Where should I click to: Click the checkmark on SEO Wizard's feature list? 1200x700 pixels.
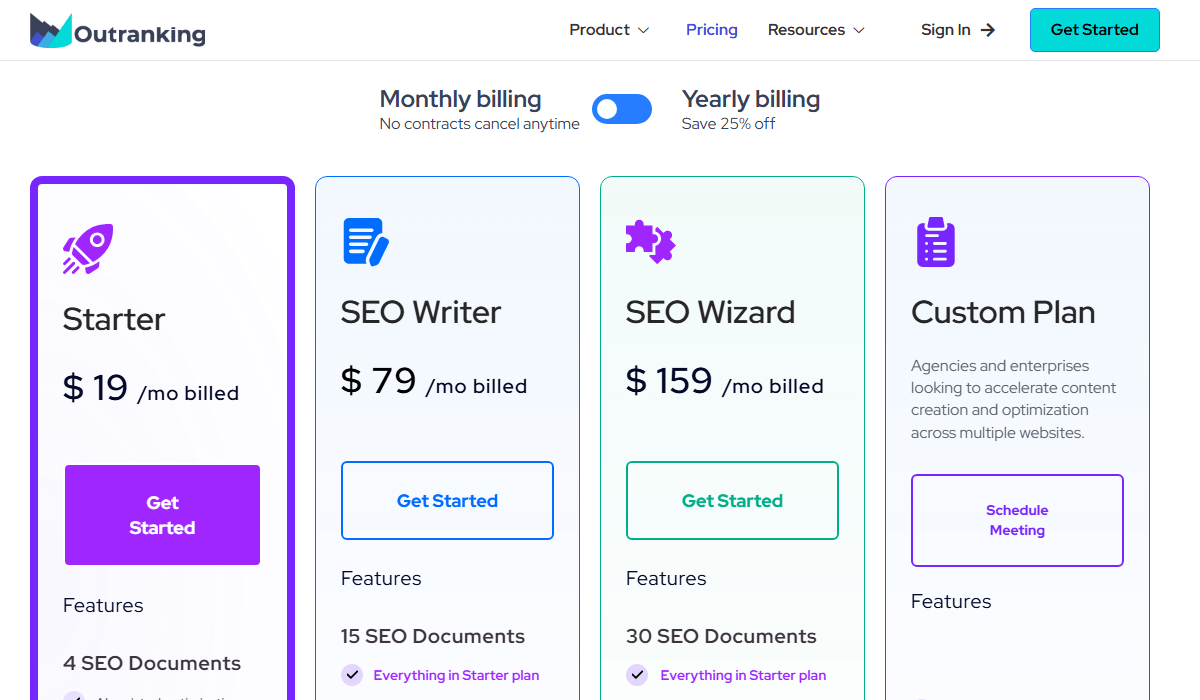(637, 675)
